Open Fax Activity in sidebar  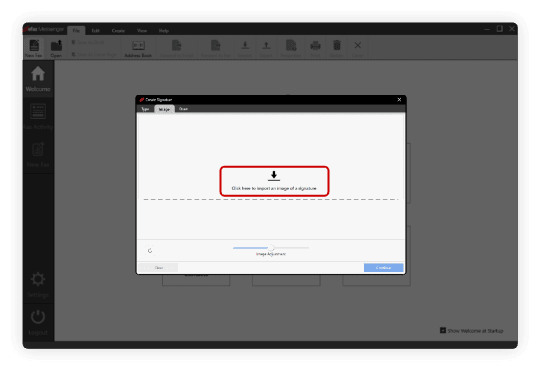coord(38,116)
